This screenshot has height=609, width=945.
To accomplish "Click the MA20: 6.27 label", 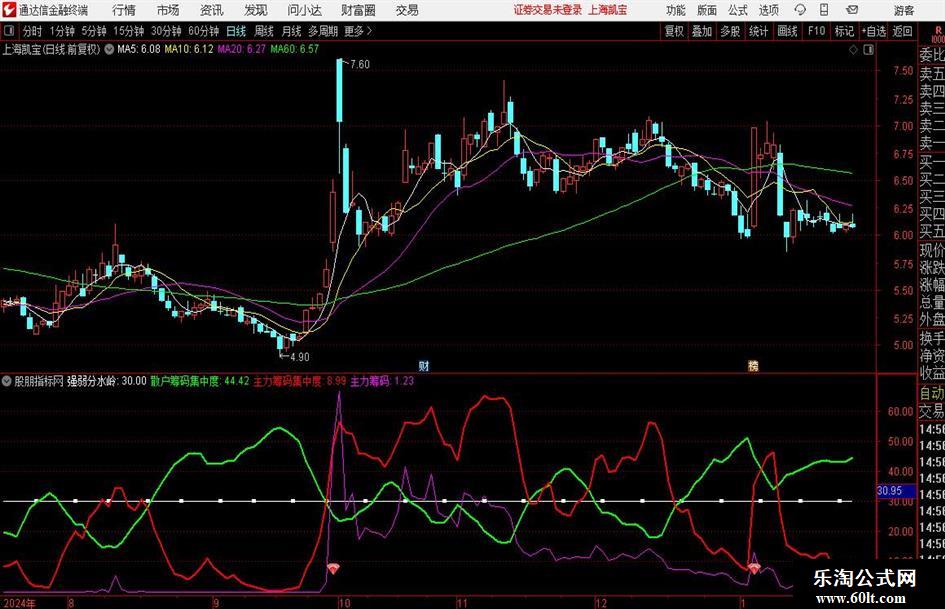I will click(x=242, y=49).
